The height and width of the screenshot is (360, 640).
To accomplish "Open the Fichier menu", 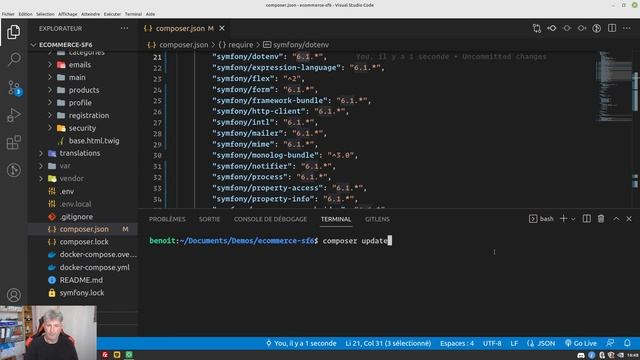I will pyautogui.click(x=8, y=14).
